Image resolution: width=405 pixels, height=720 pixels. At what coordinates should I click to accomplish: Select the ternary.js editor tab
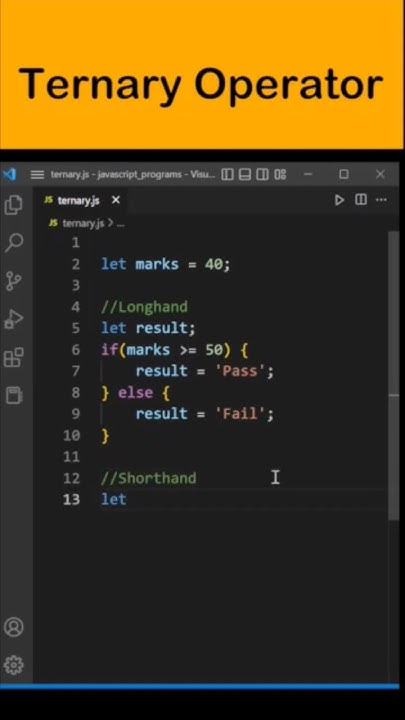point(79,201)
